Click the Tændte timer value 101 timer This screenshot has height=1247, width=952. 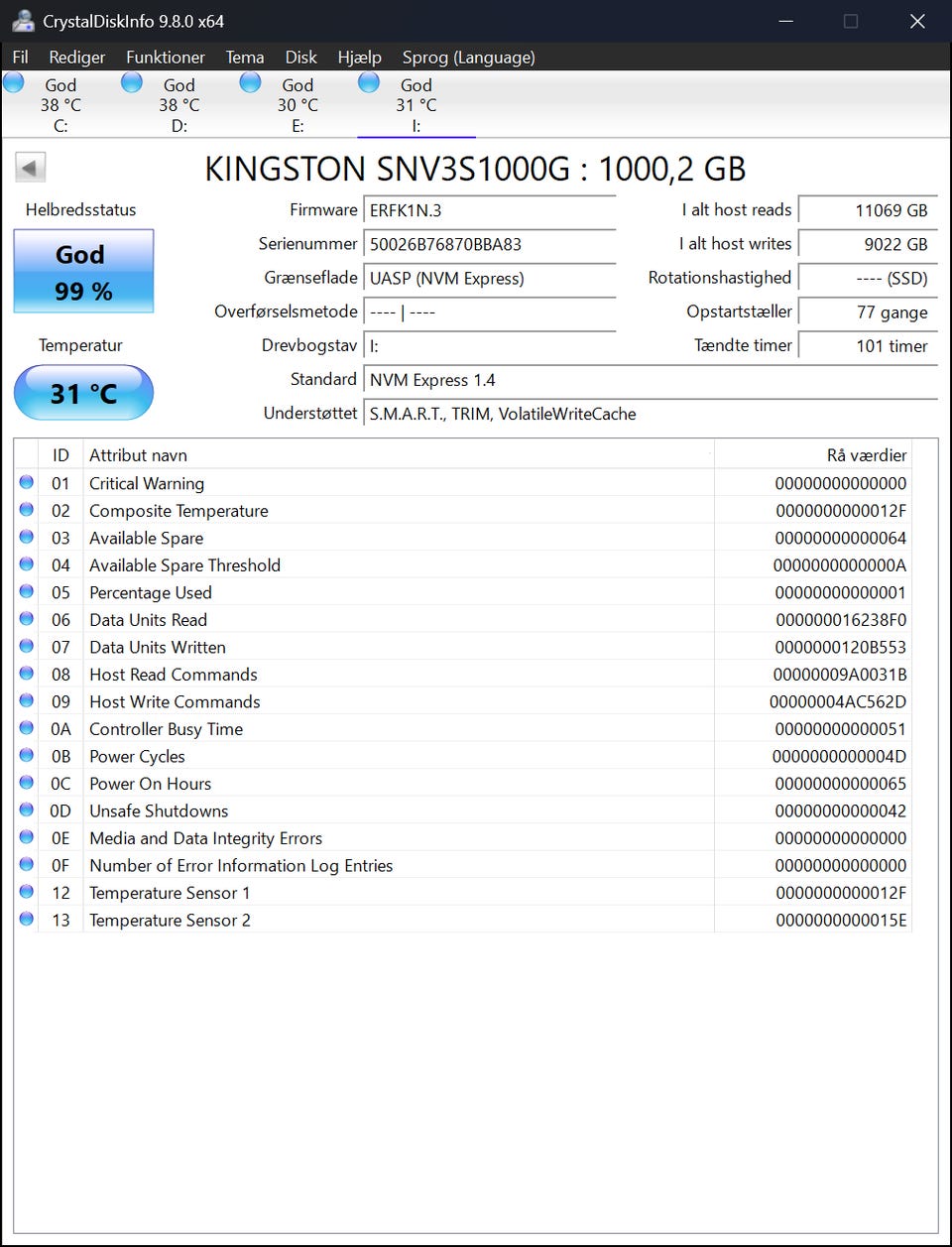[x=868, y=345]
